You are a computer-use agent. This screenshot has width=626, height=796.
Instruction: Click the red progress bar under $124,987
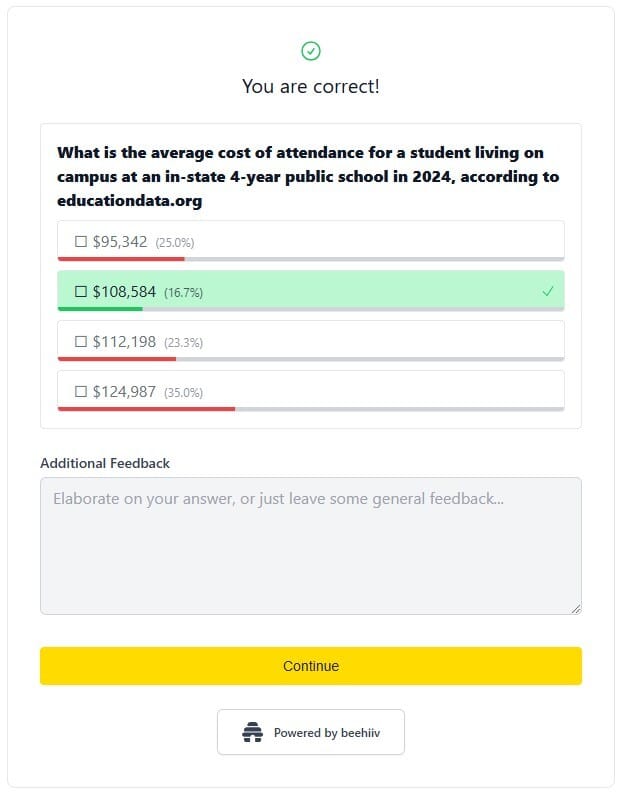(146, 408)
